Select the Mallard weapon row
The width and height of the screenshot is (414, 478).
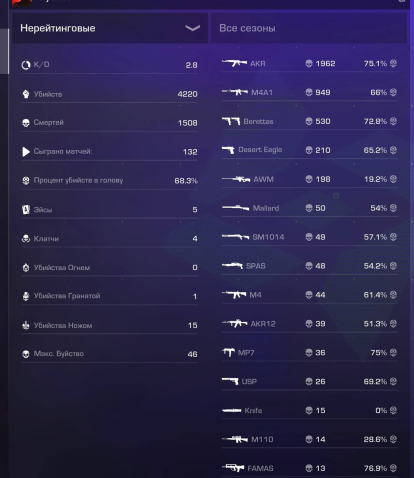click(x=310, y=208)
